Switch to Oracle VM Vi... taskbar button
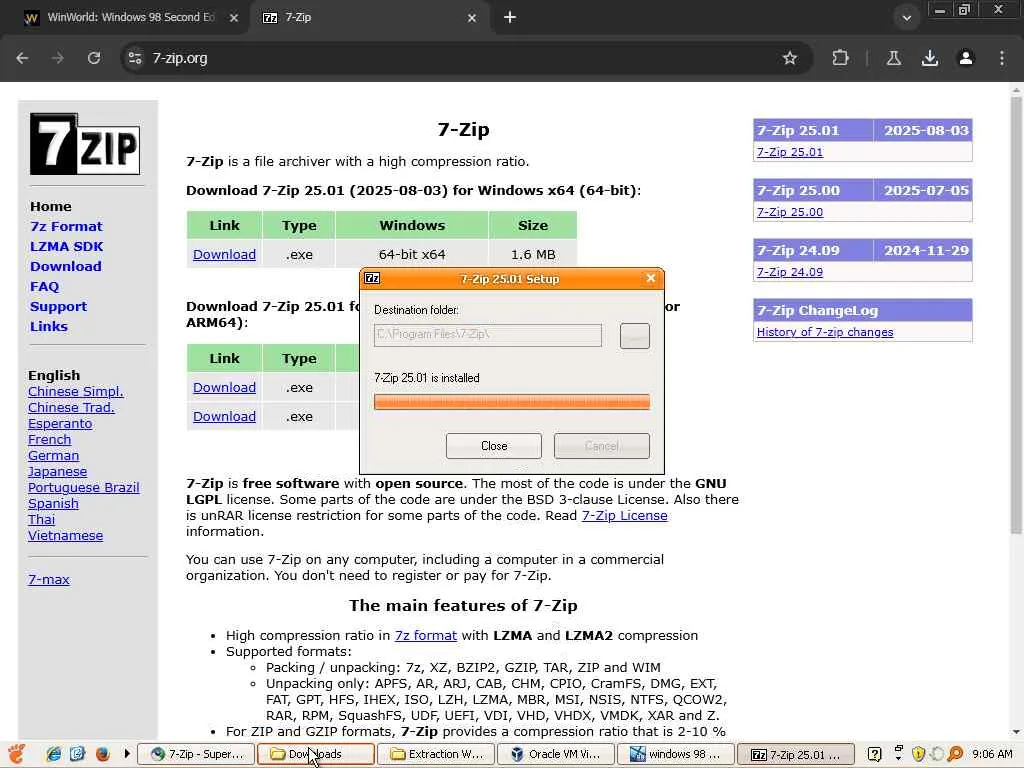 [x=555, y=754]
